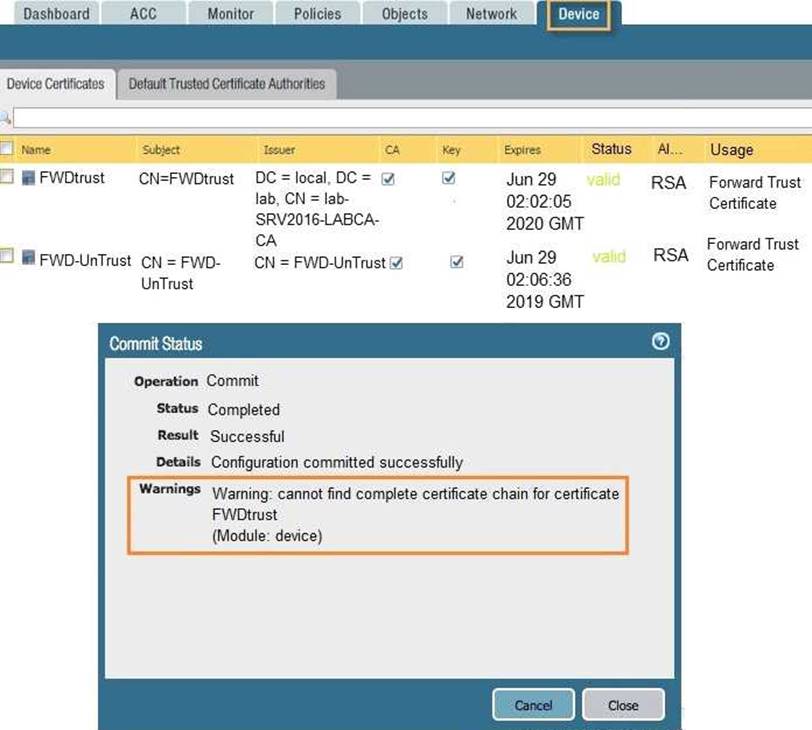Open Default Trusted Certificate Authorities tab
This screenshot has width=812, height=730.
[227, 84]
